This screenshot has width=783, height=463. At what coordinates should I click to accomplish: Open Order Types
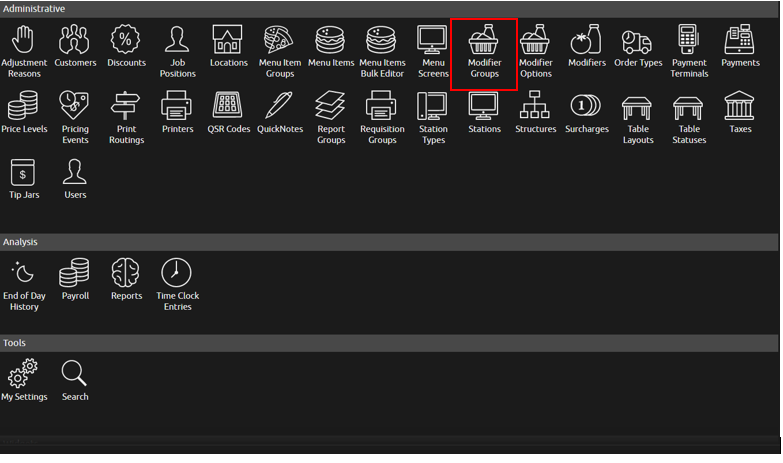[x=638, y=46]
